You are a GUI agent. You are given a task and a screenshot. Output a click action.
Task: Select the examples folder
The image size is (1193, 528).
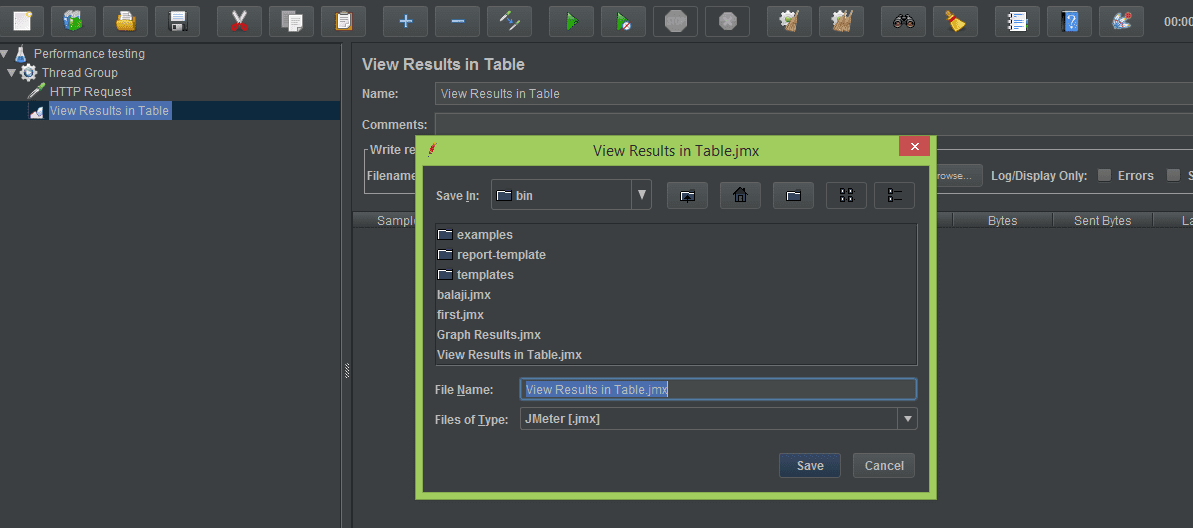[x=476, y=235]
